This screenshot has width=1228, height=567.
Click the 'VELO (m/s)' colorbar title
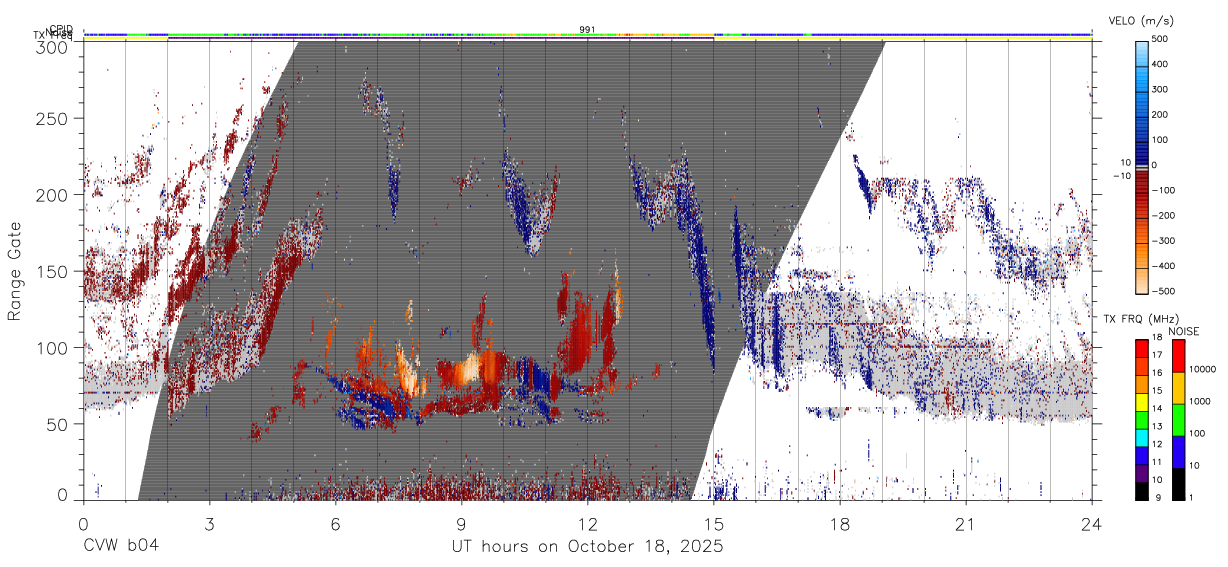(x=1141, y=20)
